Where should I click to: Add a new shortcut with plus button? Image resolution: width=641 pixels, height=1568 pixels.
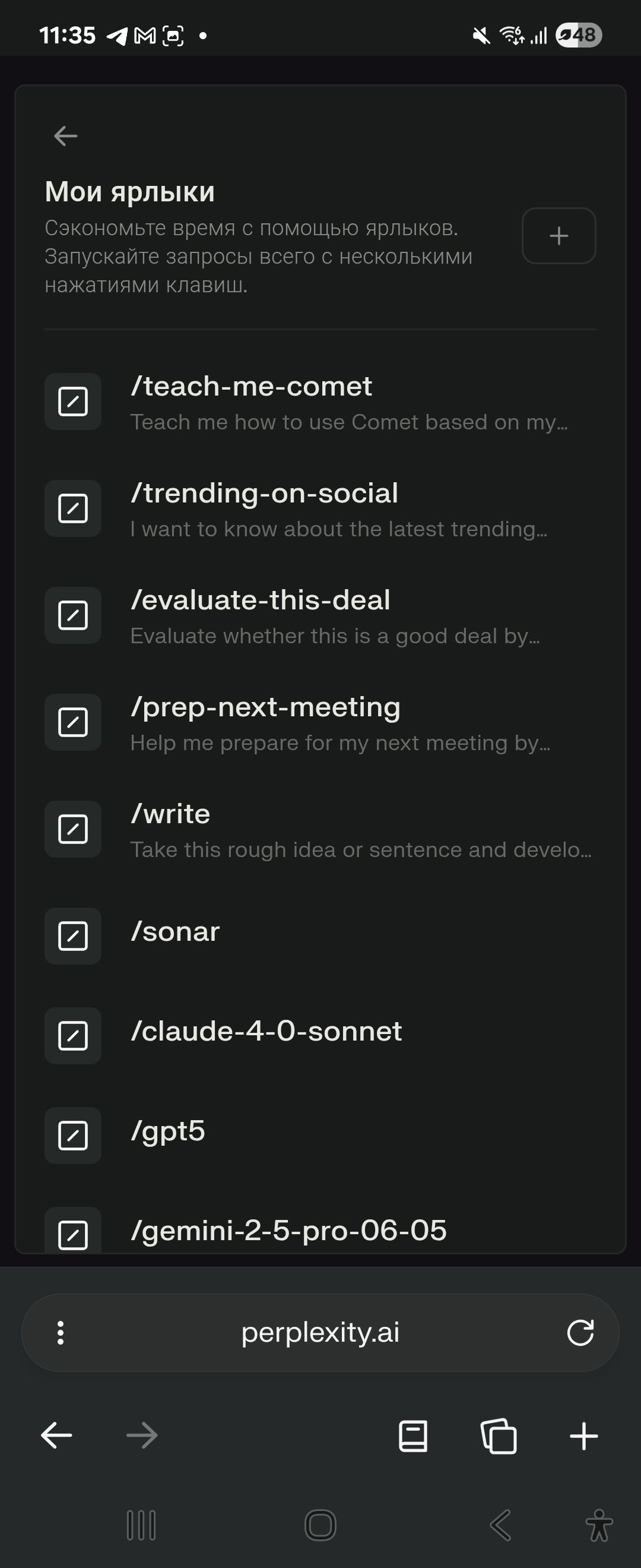click(x=559, y=236)
